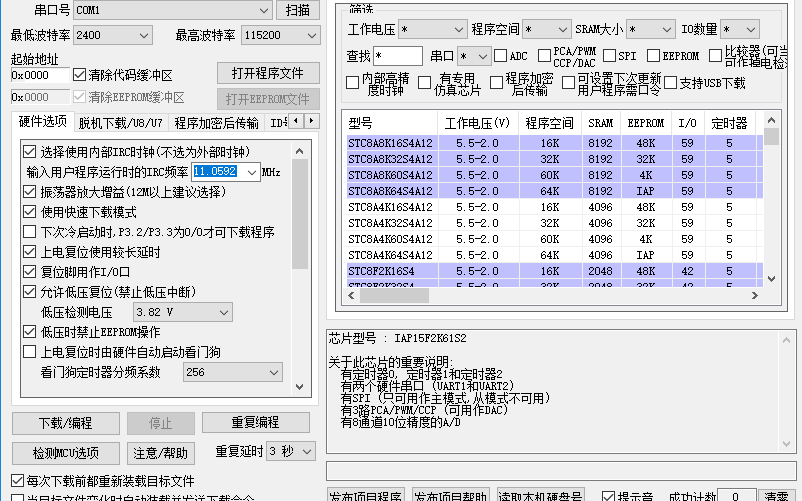The image size is (802, 501).
Task: Toggle 上电复位使用较长延时 checkbox
Action: click(x=30, y=252)
